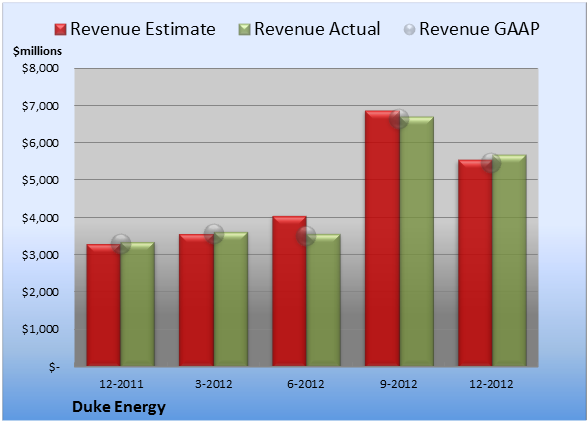The width and height of the screenshot is (588, 422).
Task: Click the '12-2011' quarter label
Action: coord(121,384)
